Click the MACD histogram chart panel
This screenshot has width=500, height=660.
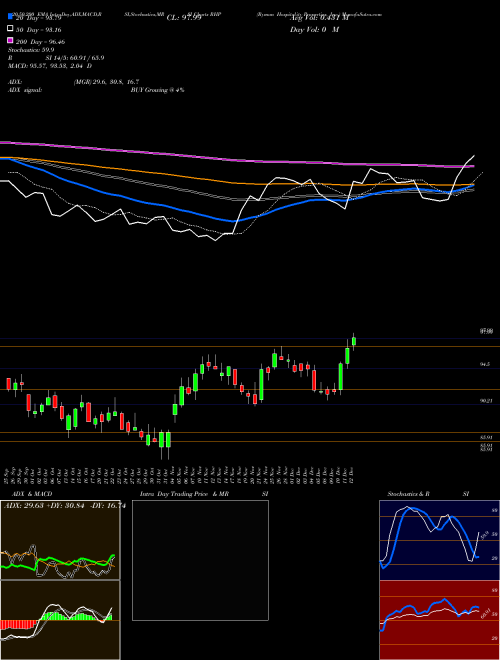[x=60, y=620]
